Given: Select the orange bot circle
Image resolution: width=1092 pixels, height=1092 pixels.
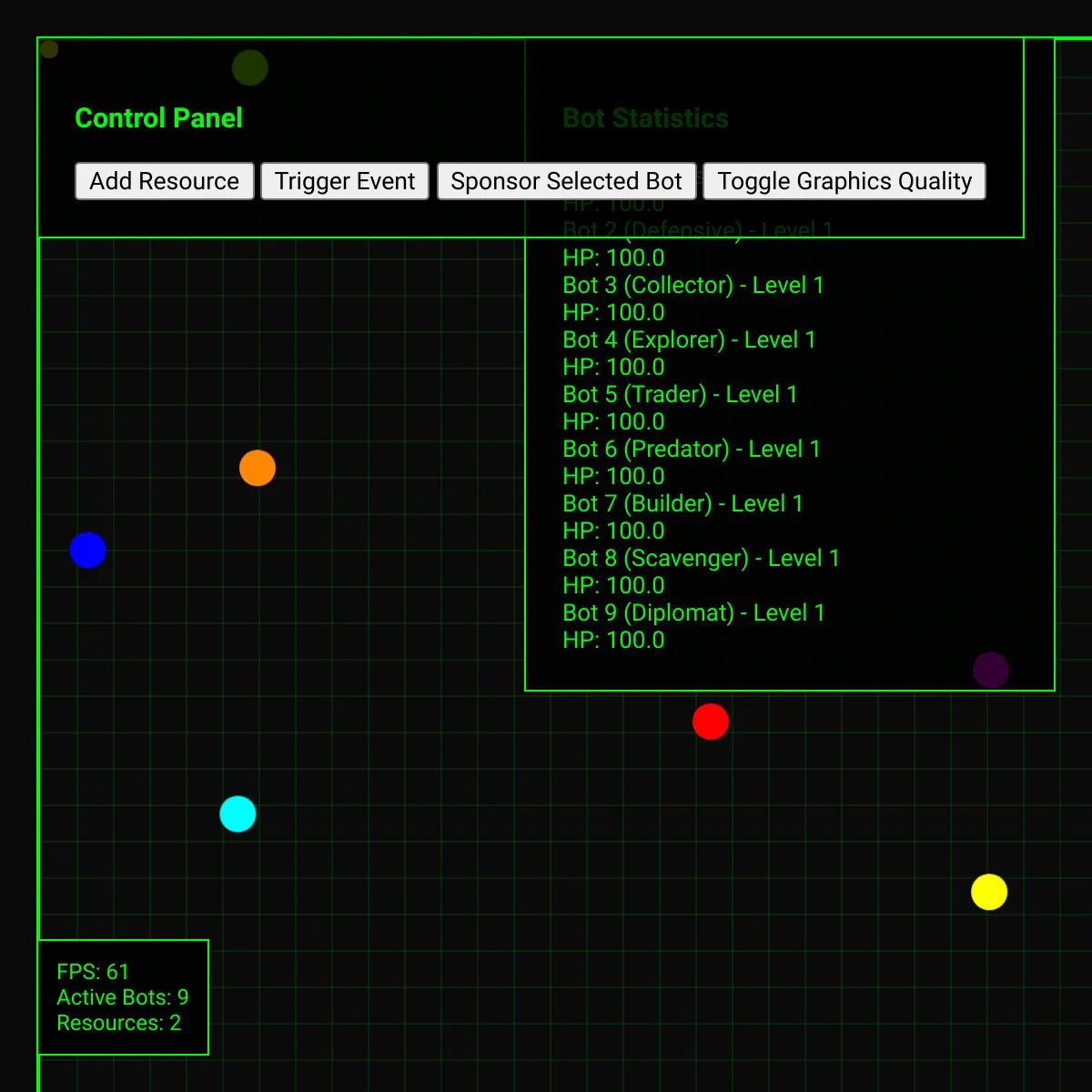Looking at the screenshot, I should (x=258, y=468).
